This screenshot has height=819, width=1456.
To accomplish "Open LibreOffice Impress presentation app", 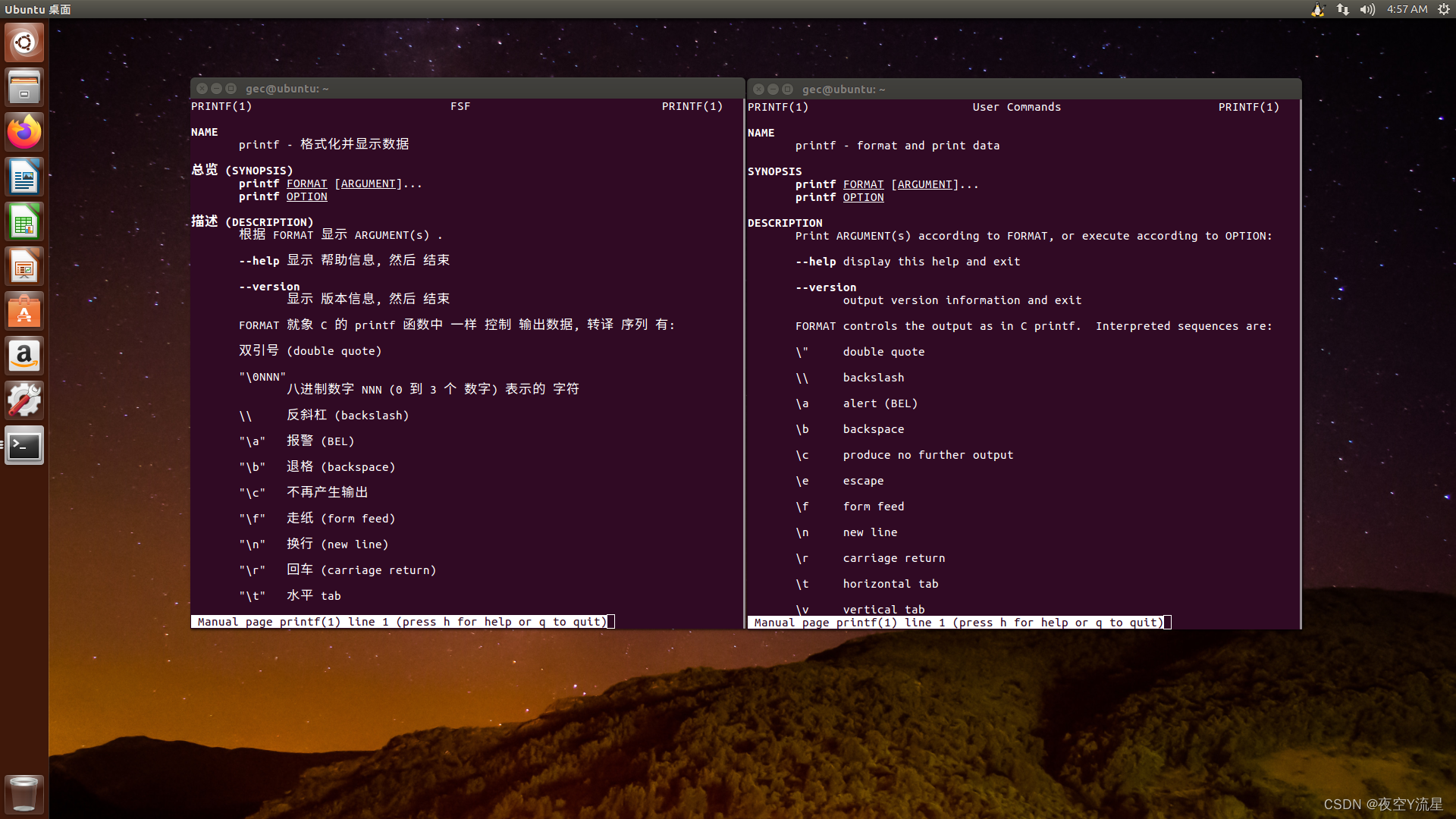I will 24,266.
